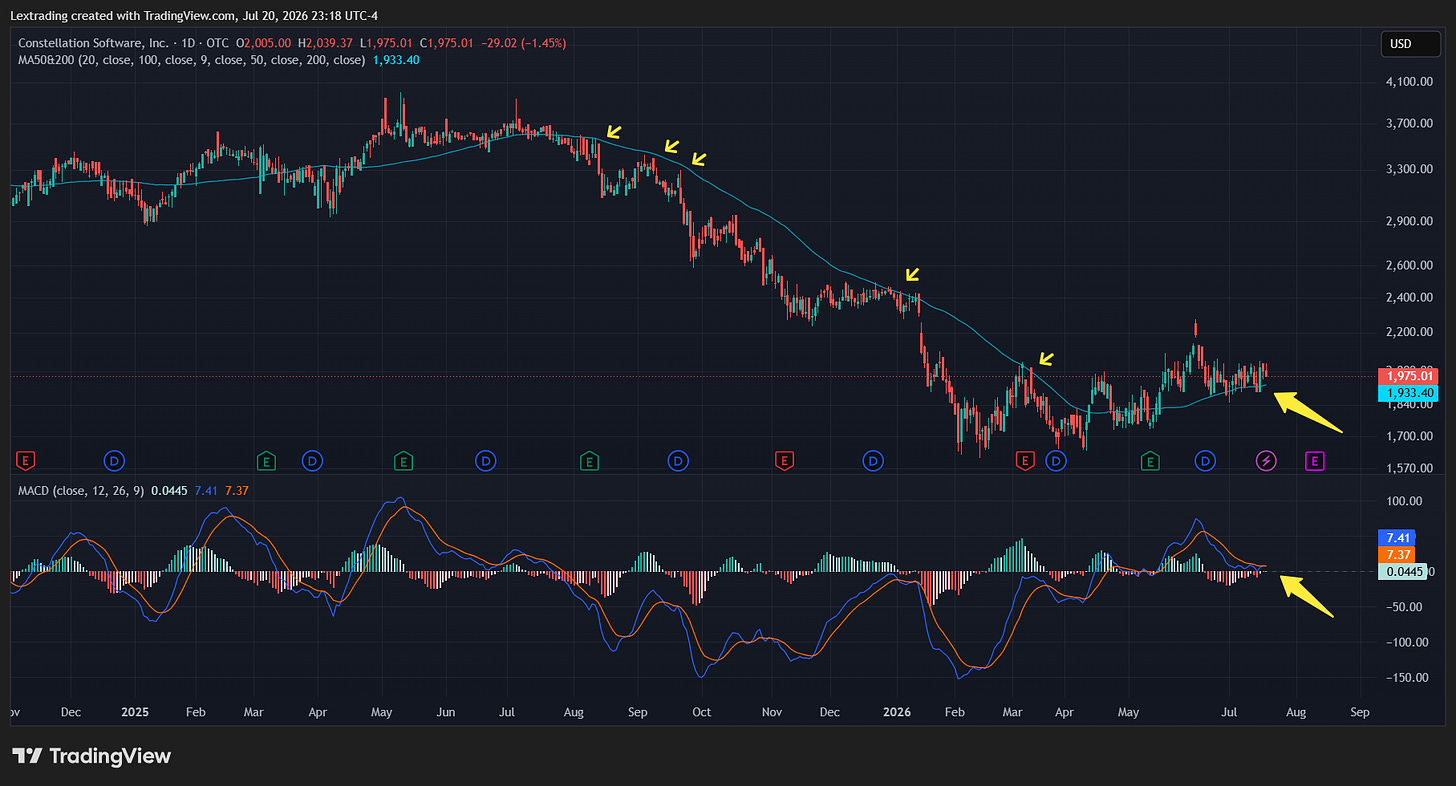Click the −100.00 MACD axis label
This screenshot has width=1456, height=786.
click(1405, 642)
